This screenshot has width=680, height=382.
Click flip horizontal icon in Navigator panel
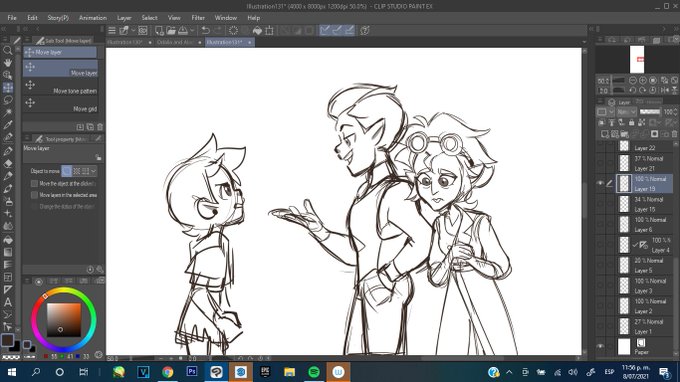coord(664,90)
